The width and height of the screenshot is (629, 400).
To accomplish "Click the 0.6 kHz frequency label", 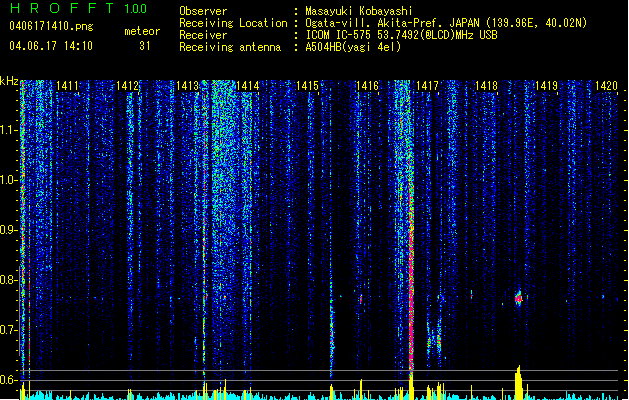I will tap(9, 380).
